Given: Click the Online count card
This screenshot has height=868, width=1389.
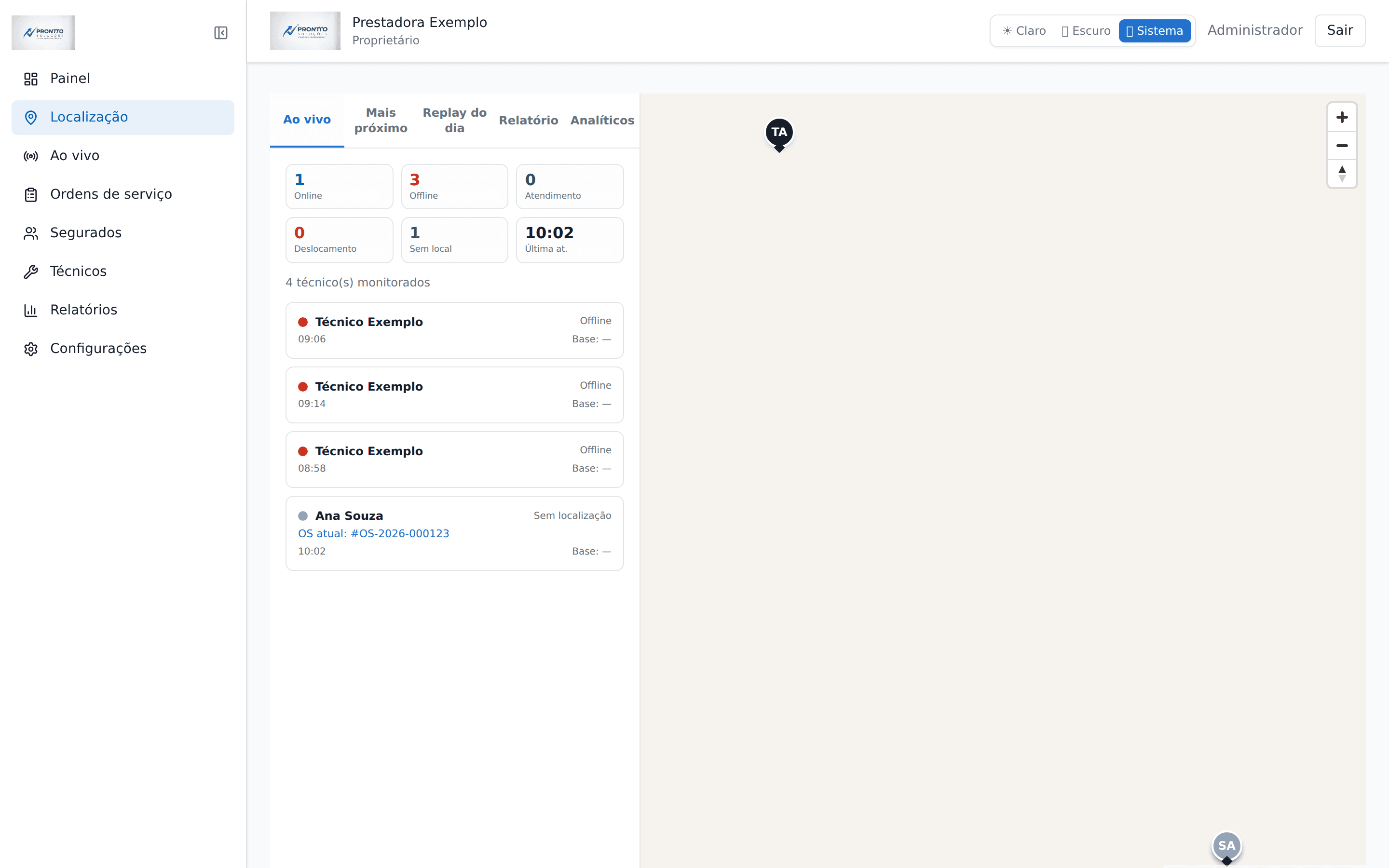Looking at the screenshot, I should (339, 187).
